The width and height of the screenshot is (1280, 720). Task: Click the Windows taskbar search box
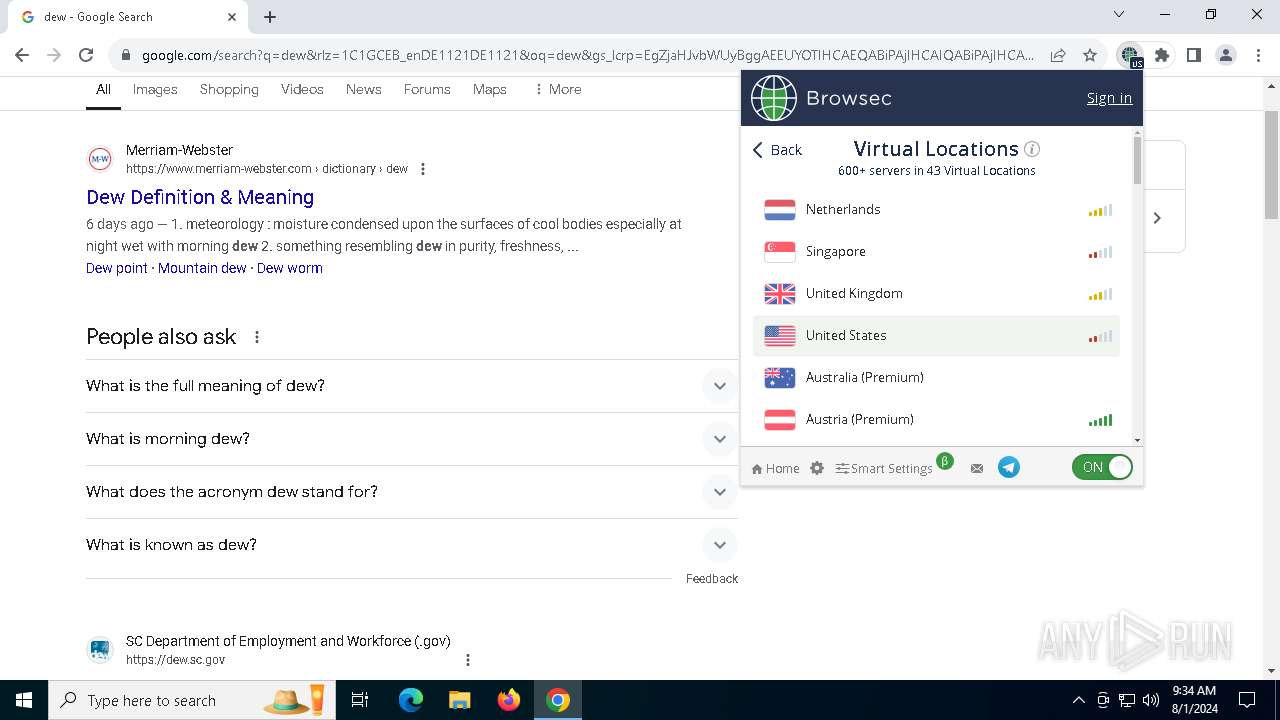point(190,700)
